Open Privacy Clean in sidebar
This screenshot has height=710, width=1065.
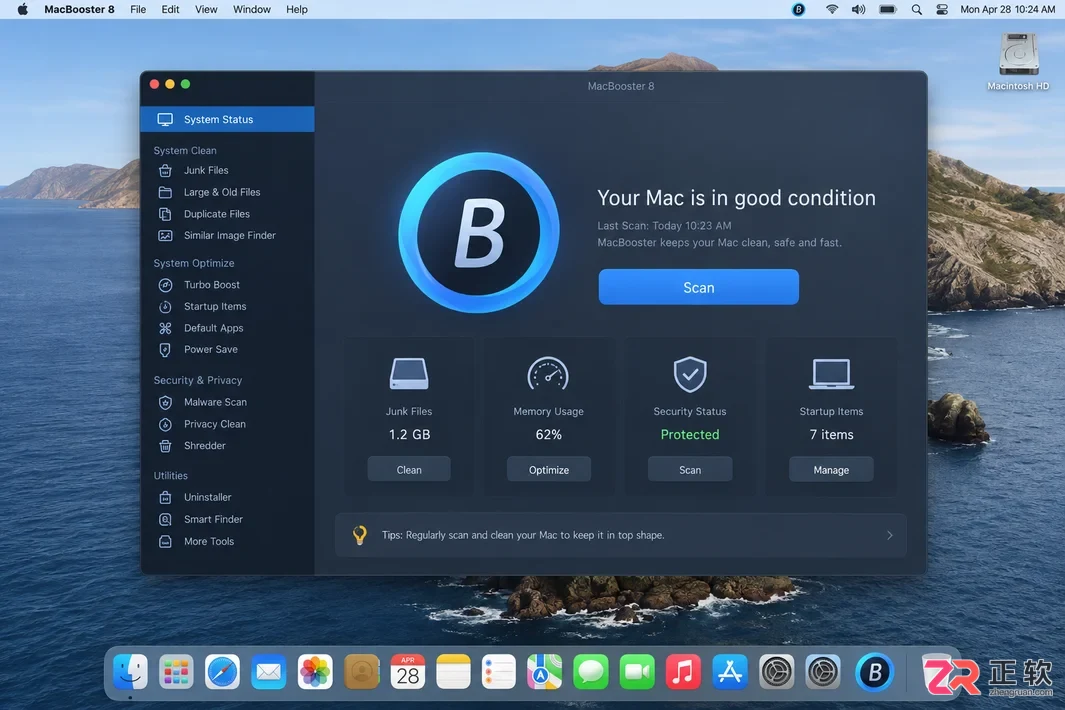tap(215, 424)
